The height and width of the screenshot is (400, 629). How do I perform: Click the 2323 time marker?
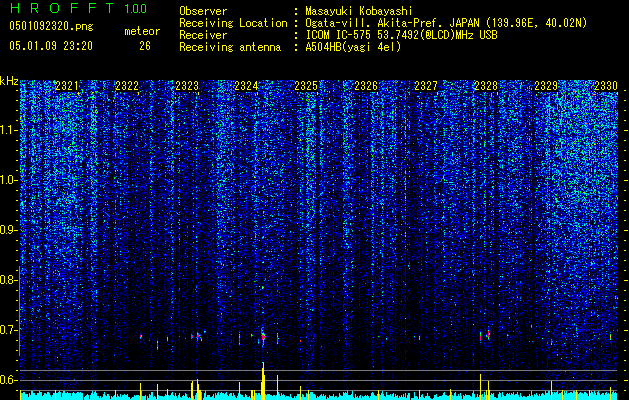pyautogui.click(x=187, y=86)
